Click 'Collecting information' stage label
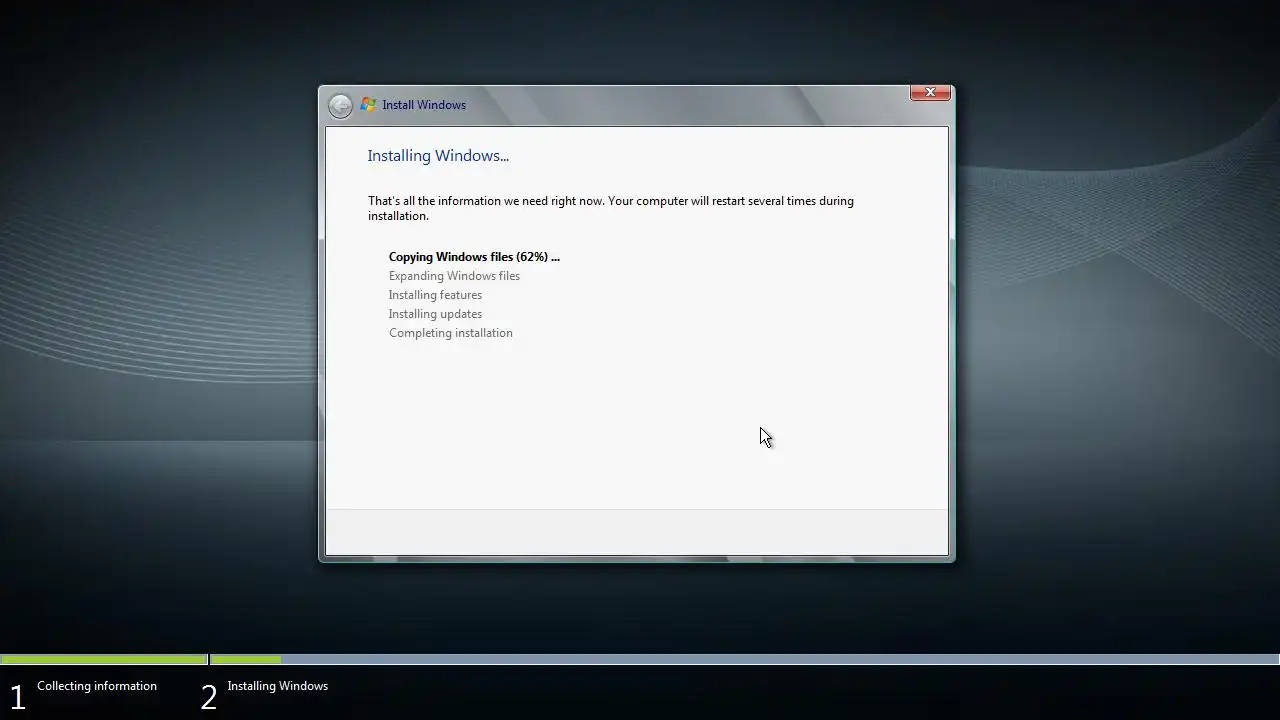Screen dimensions: 1280x720 [x=97, y=686]
